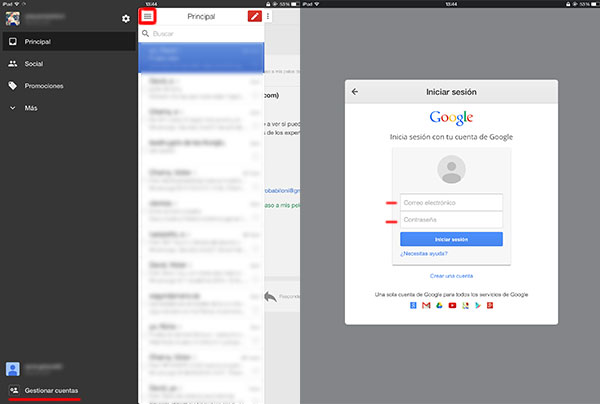The image size is (600, 404).
Task: Click the Gmail service icon
Action: pyautogui.click(x=426, y=305)
